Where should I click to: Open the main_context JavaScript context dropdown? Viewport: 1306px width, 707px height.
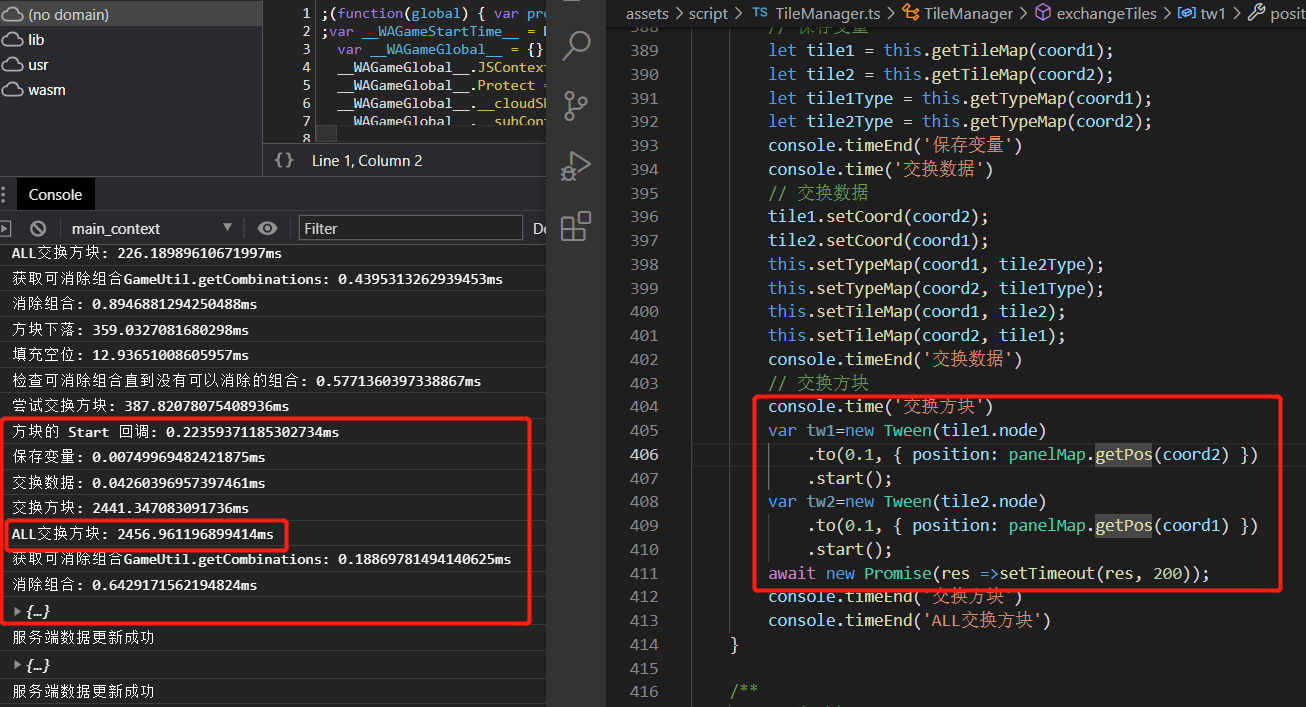(152, 228)
